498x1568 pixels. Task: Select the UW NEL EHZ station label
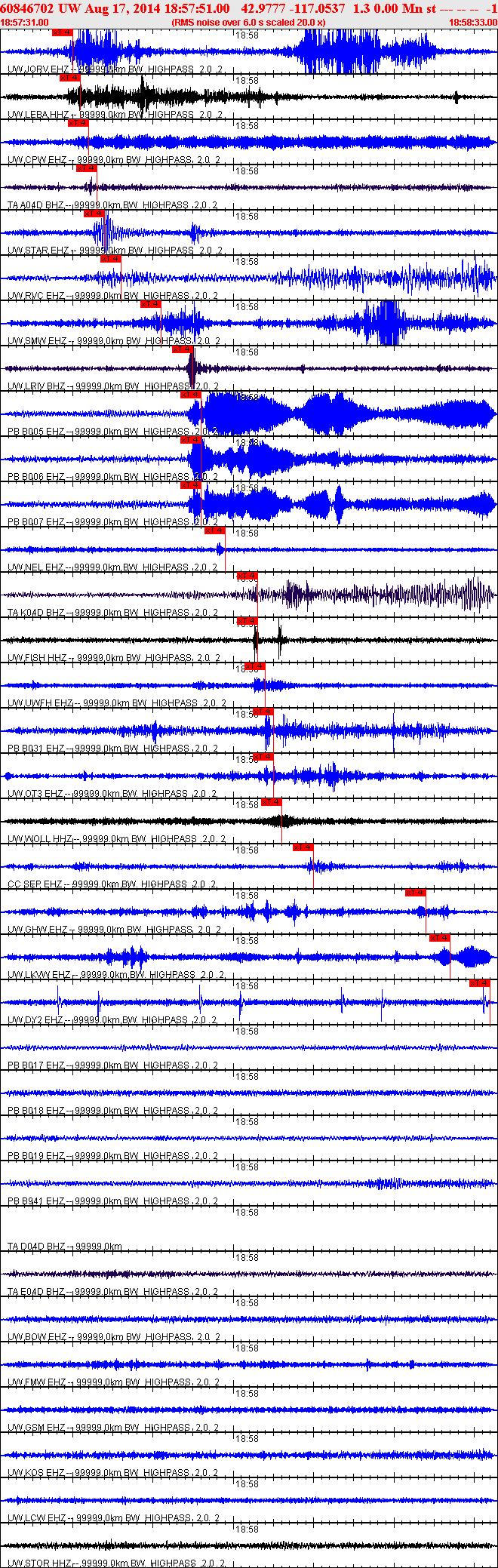(36, 567)
